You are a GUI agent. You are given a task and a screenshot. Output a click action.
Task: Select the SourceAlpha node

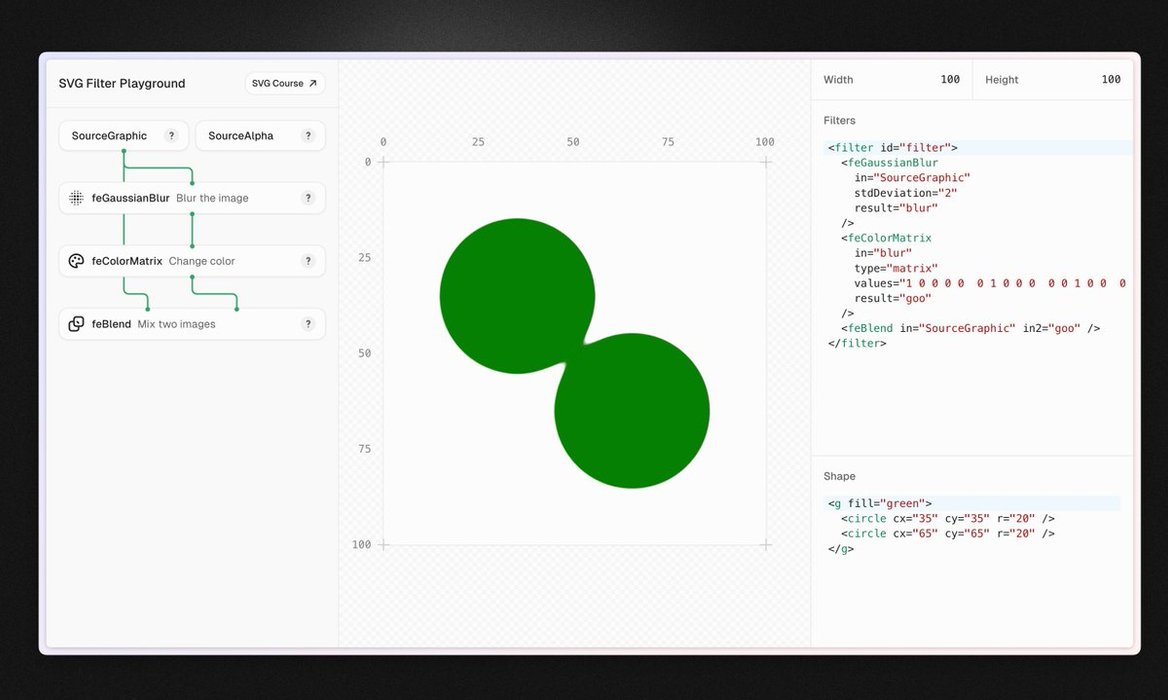pos(241,136)
